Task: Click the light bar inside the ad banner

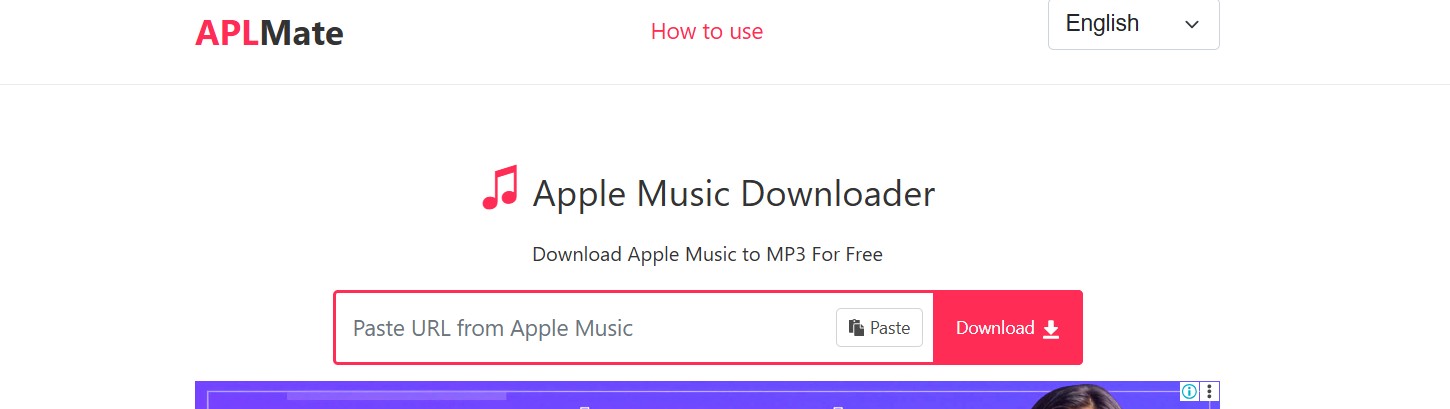Action: pyautogui.click(x=396, y=396)
